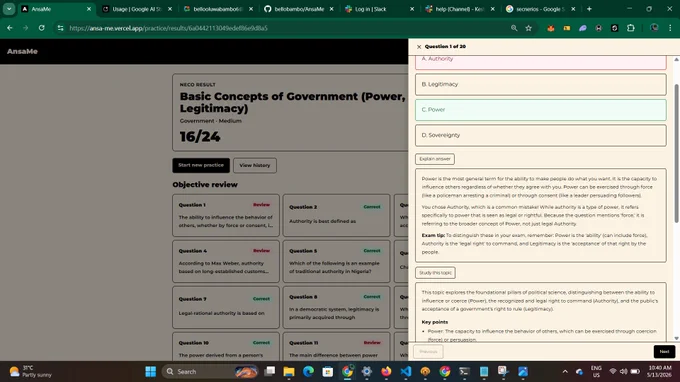Click the Explain answer button
The height and width of the screenshot is (382, 680).
pyautogui.click(x=435, y=159)
